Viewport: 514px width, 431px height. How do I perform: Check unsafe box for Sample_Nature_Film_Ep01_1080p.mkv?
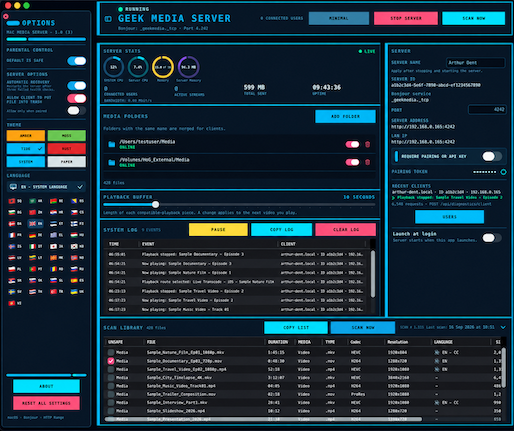tap(111, 352)
